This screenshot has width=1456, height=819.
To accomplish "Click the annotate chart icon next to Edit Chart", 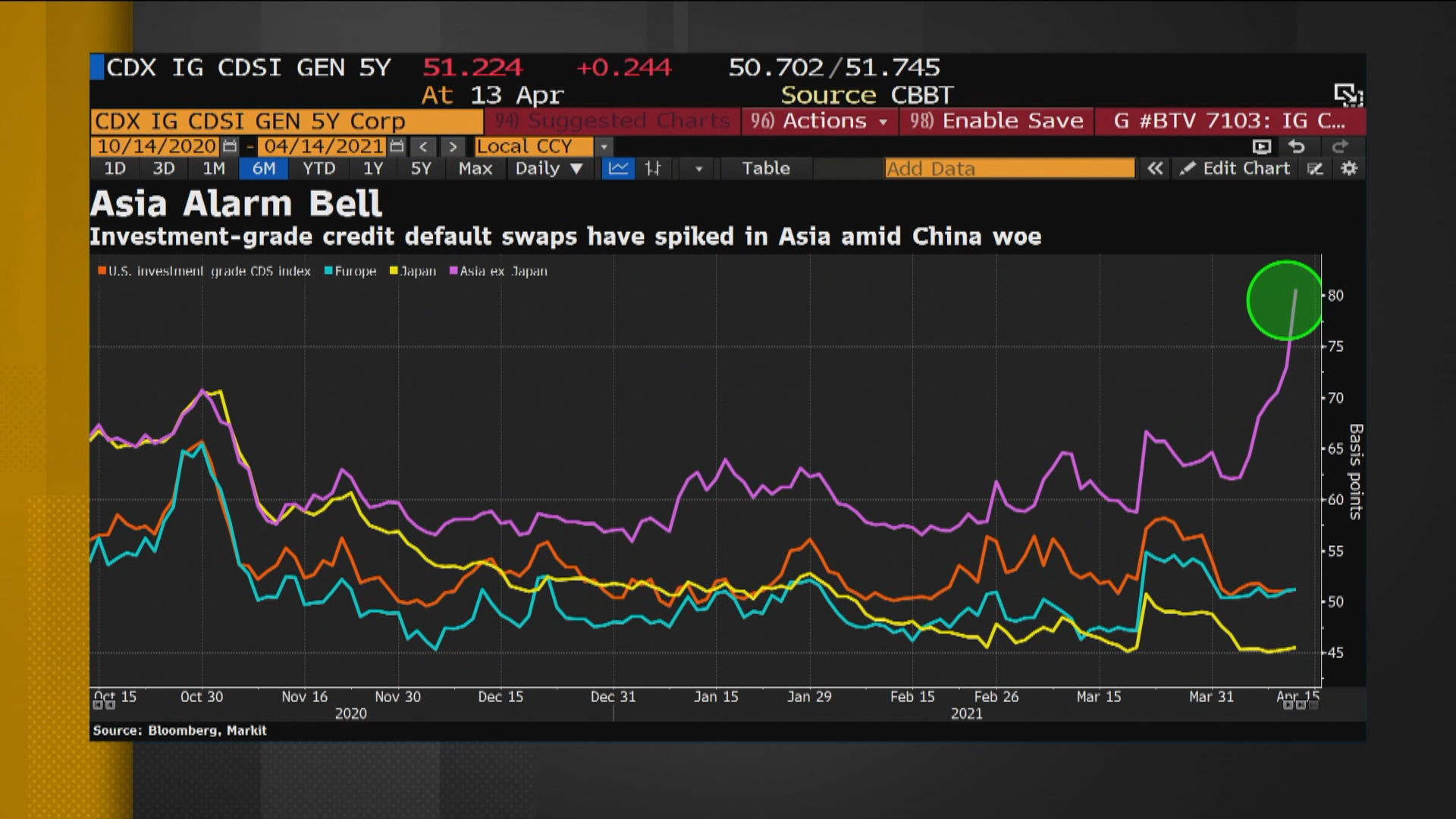I will 1316,168.
